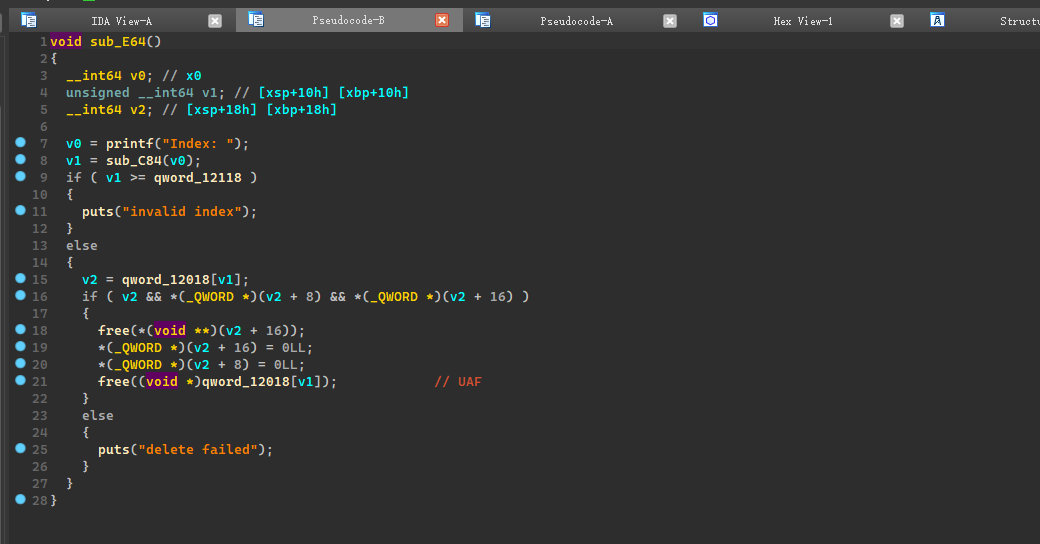The height and width of the screenshot is (544, 1040).
Task: Close the IDA View-A tab
Action: [x=215, y=21]
